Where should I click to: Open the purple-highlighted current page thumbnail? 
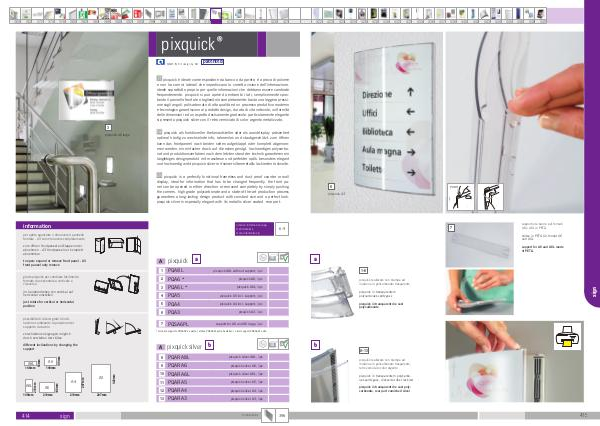tap(216, 15)
